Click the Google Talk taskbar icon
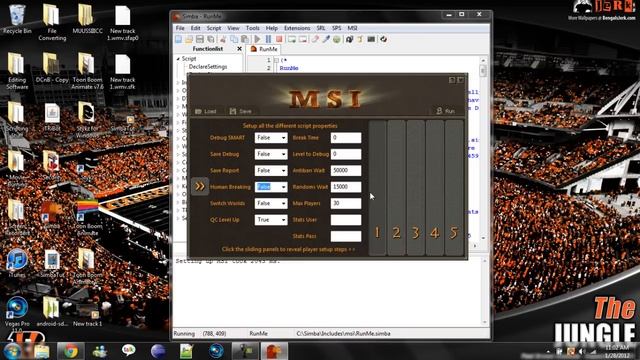The height and width of the screenshot is (360, 640). (x=129, y=350)
